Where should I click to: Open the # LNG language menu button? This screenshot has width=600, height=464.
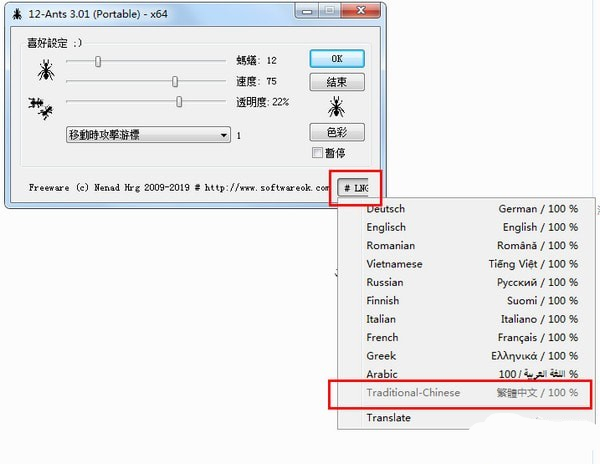click(x=353, y=187)
